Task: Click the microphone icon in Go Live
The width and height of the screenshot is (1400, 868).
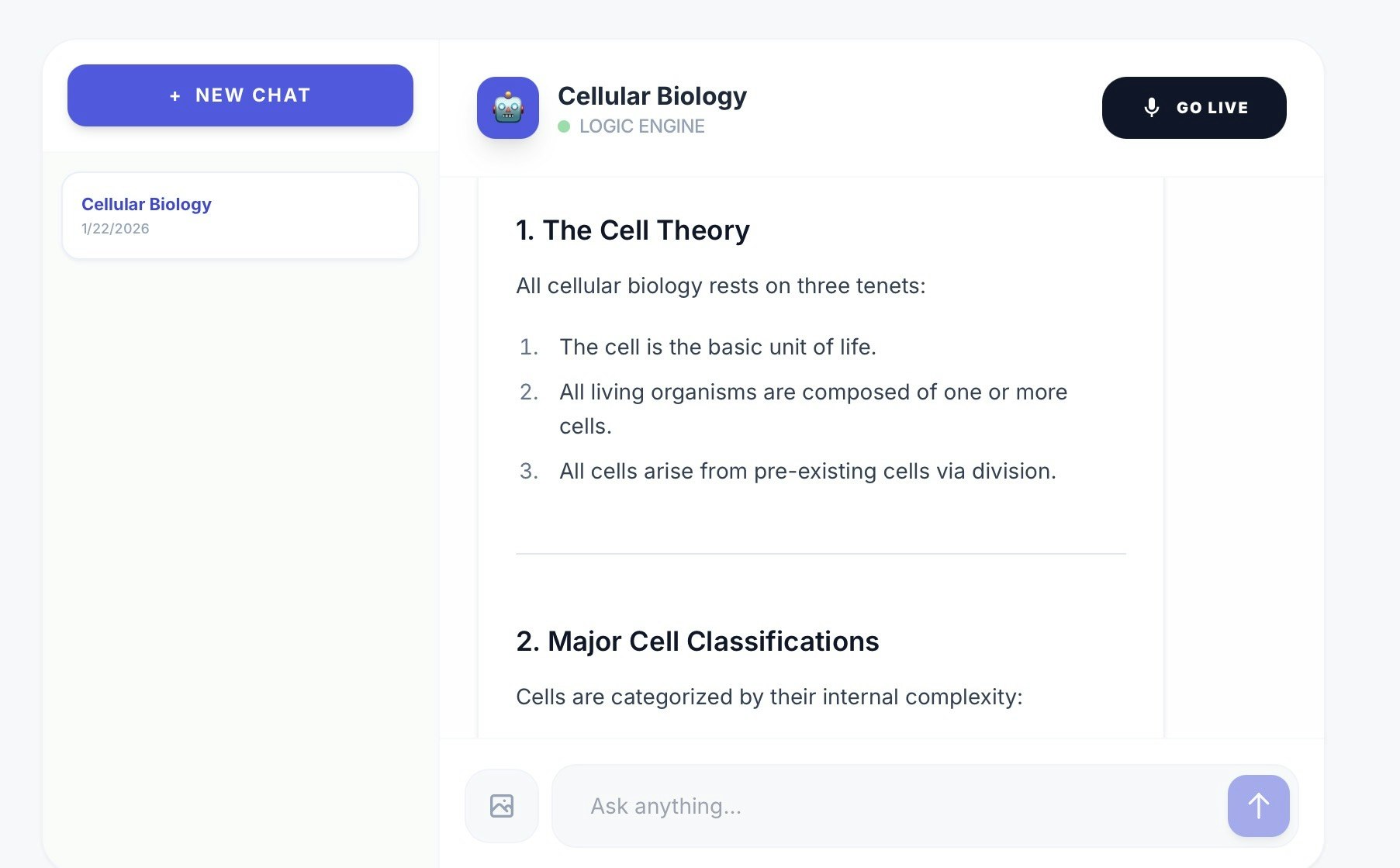Action: (x=1151, y=108)
